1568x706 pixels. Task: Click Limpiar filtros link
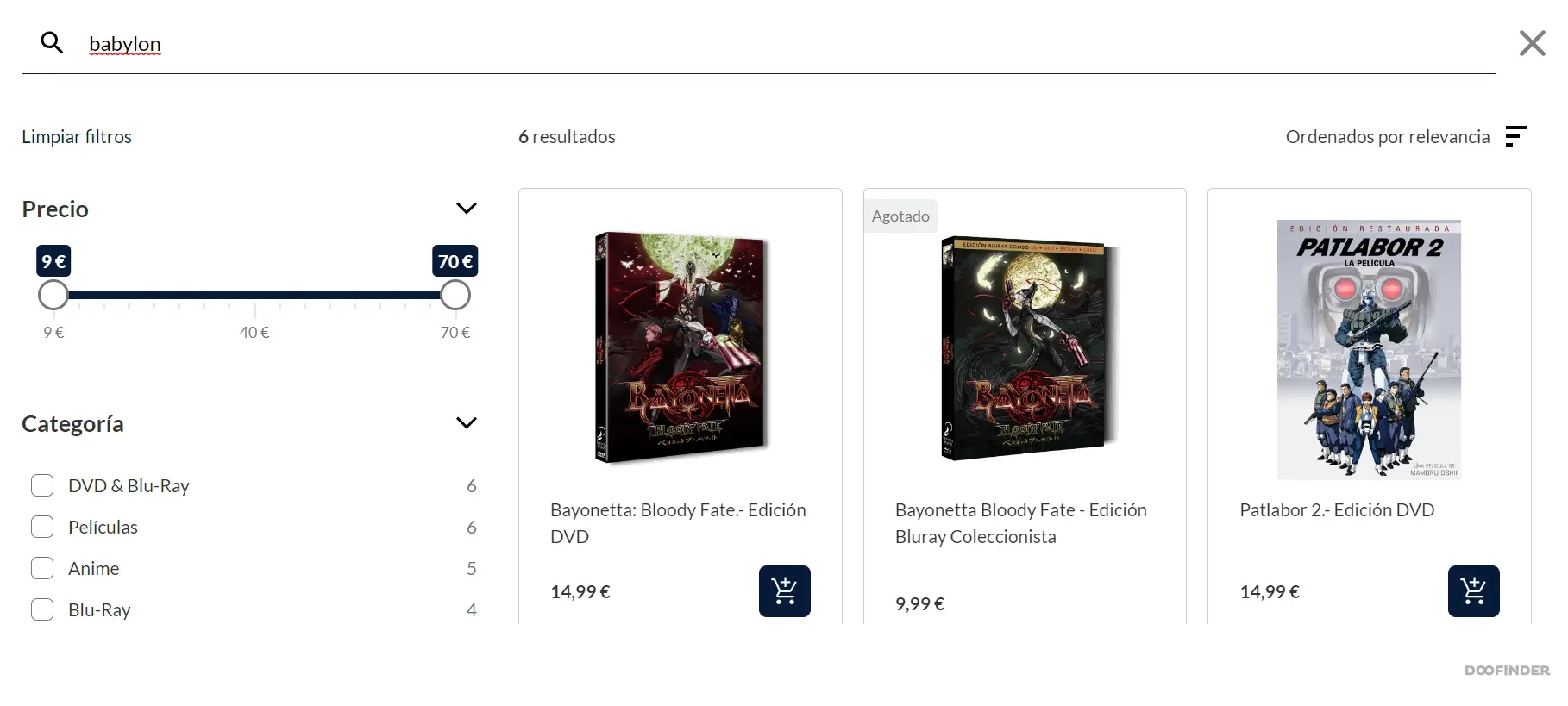pyautogui.click(x=77, y=136)
